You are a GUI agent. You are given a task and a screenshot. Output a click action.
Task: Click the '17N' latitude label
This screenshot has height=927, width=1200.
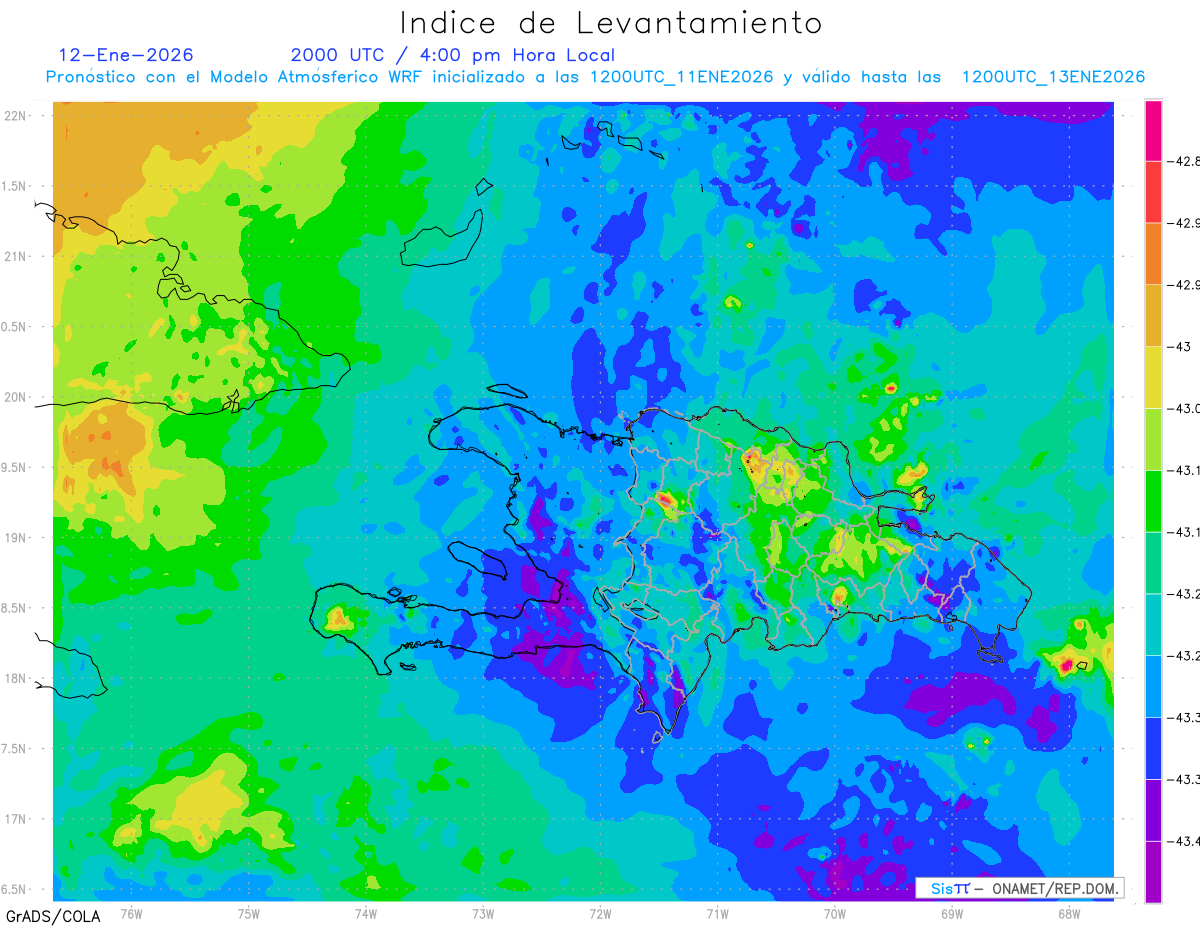[x=15, y=819]
